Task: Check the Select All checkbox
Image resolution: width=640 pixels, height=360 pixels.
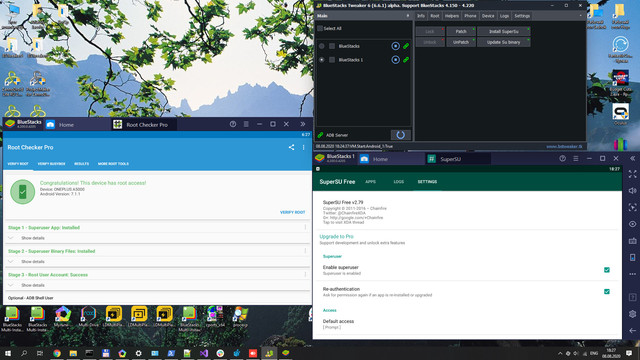Action: 320,29
